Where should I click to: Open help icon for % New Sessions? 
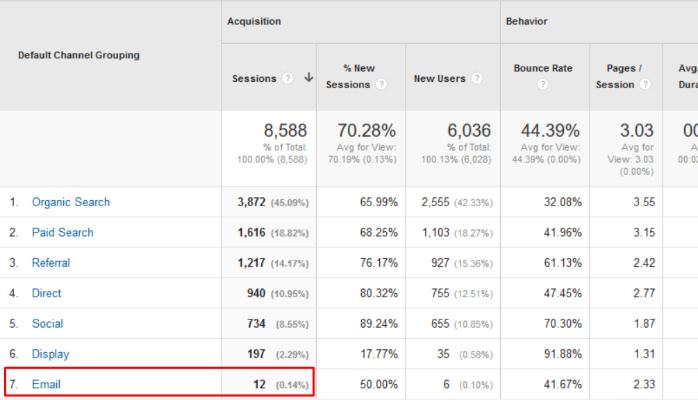(381, 85)
